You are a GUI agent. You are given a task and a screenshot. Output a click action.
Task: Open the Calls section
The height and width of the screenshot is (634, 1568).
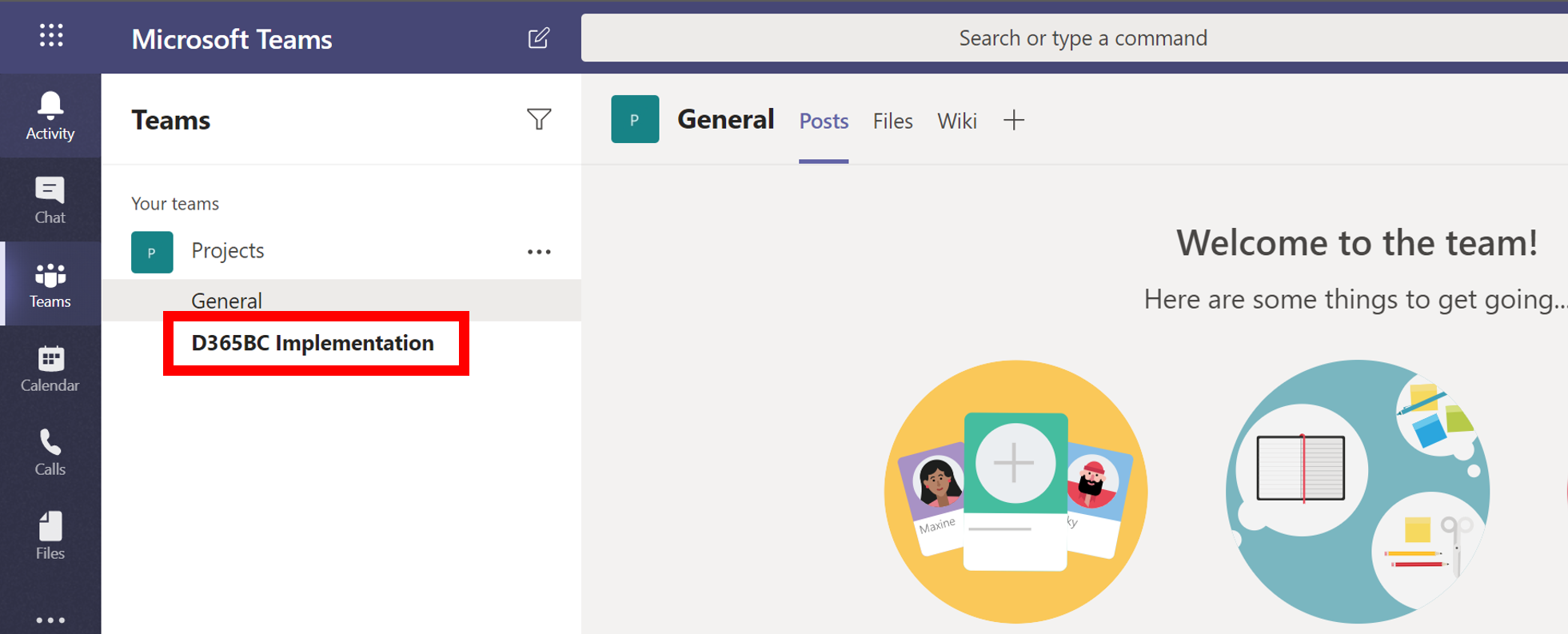(x=50, y=452)
